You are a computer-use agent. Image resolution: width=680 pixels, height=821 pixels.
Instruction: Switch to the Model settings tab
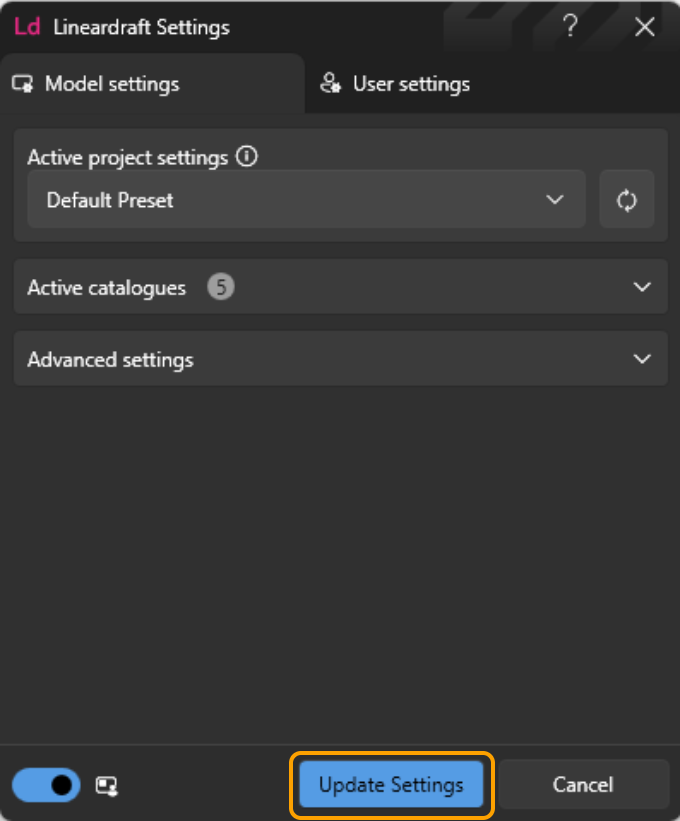tap(111, 84)
